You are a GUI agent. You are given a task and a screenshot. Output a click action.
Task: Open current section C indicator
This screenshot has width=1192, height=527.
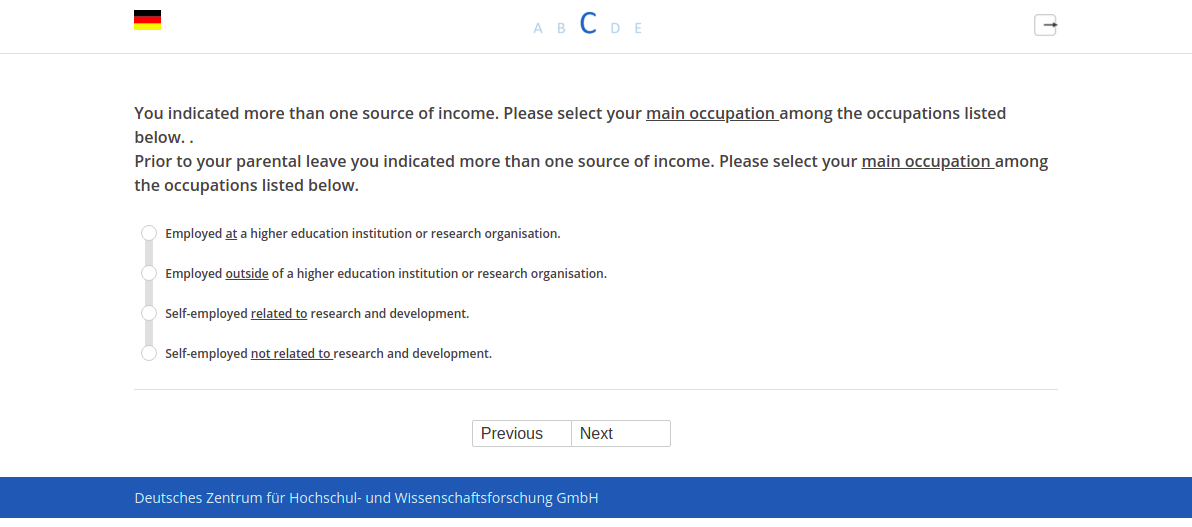(x=588, y=24)
